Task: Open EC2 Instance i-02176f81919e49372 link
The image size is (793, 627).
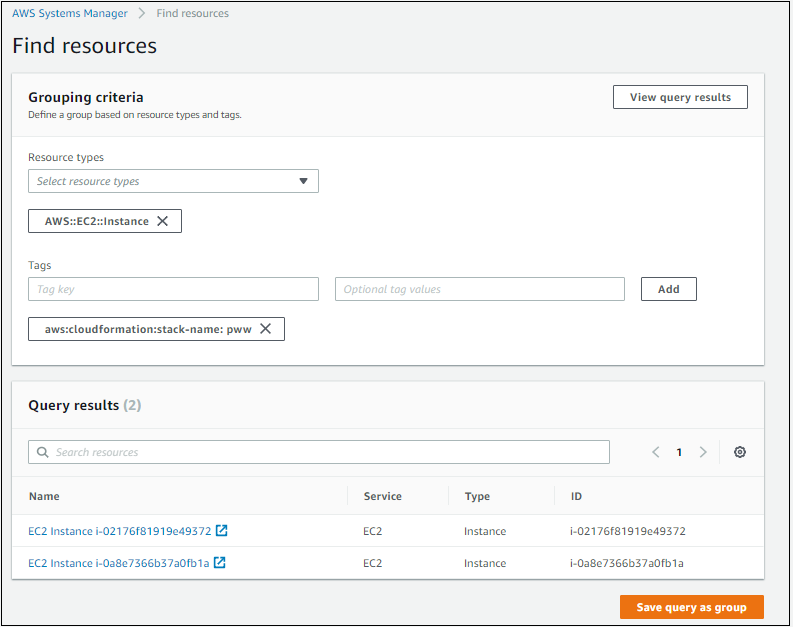Action: pos(120,531)
